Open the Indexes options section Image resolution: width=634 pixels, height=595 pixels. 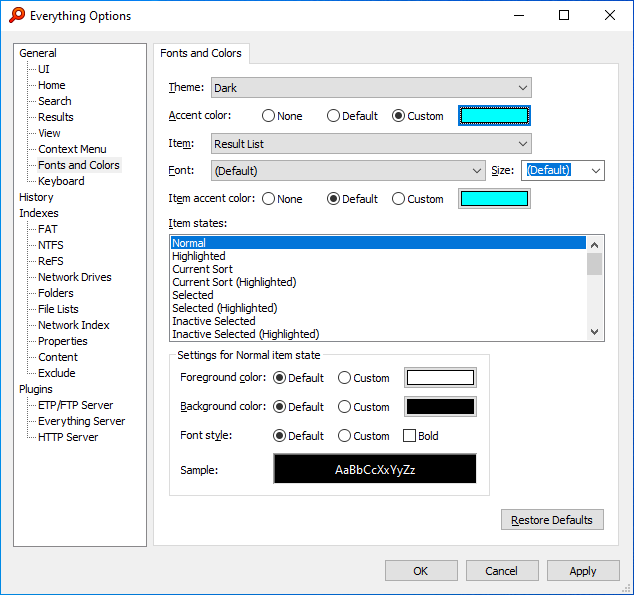coord(39,213)
